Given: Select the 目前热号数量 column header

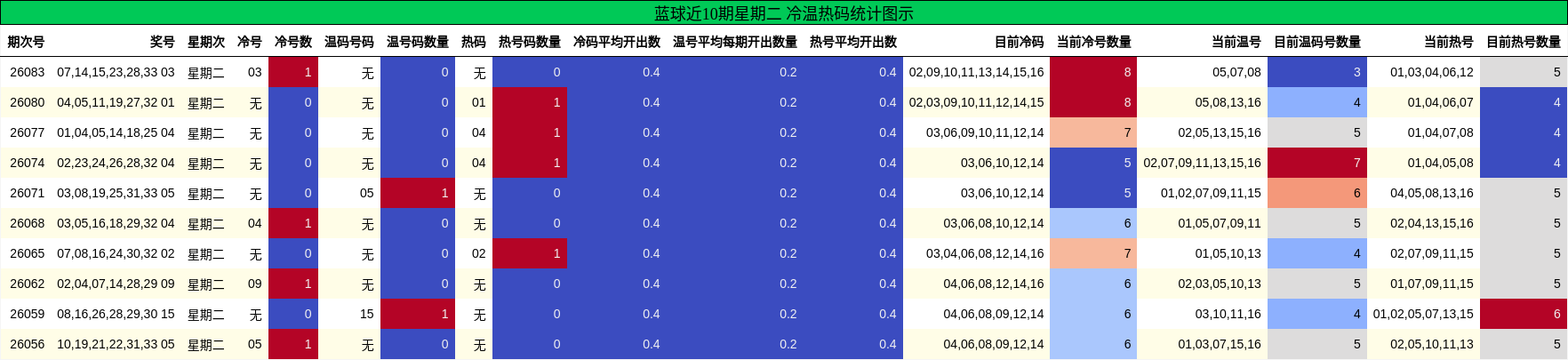Looking at the screenshot, I should point(1524,42).
